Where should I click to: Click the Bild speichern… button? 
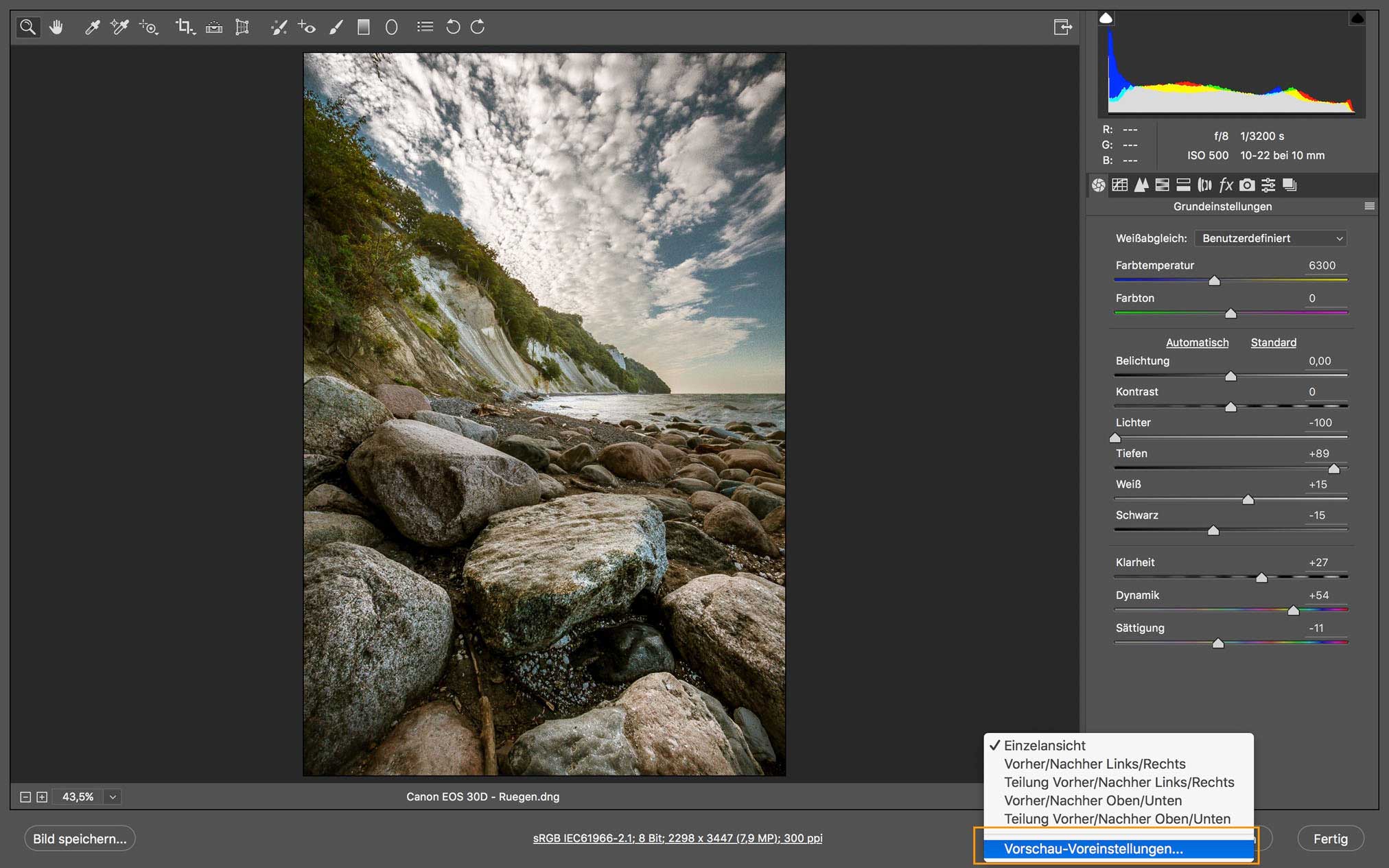click(80, 838)
